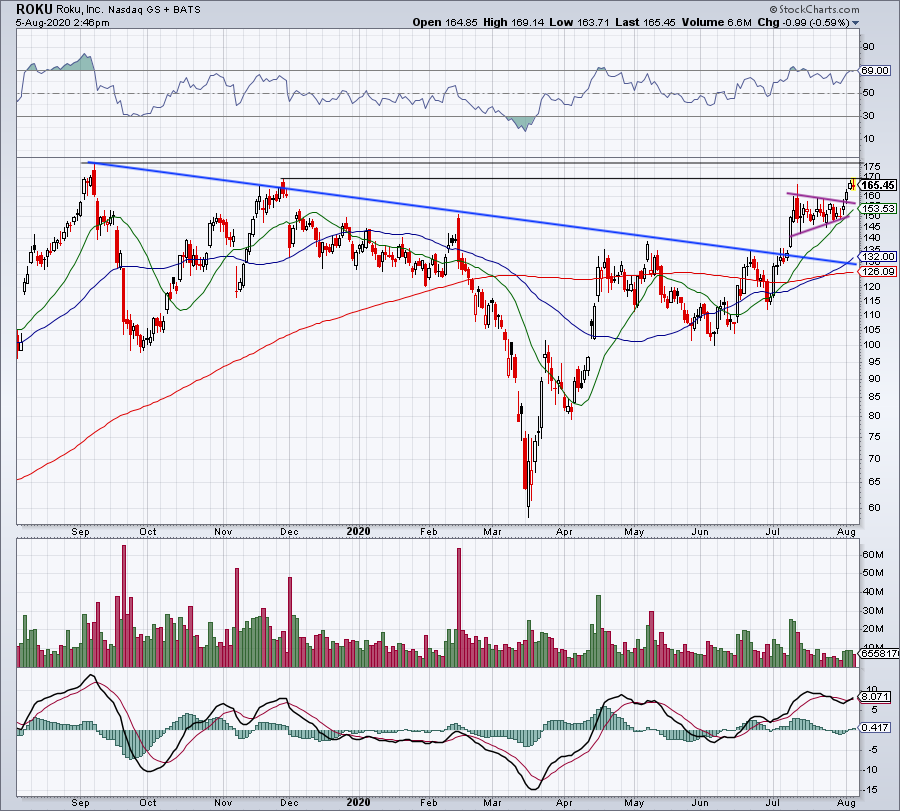
Task: Click the 175 price axis label
Action: click(x=872, y=167)
